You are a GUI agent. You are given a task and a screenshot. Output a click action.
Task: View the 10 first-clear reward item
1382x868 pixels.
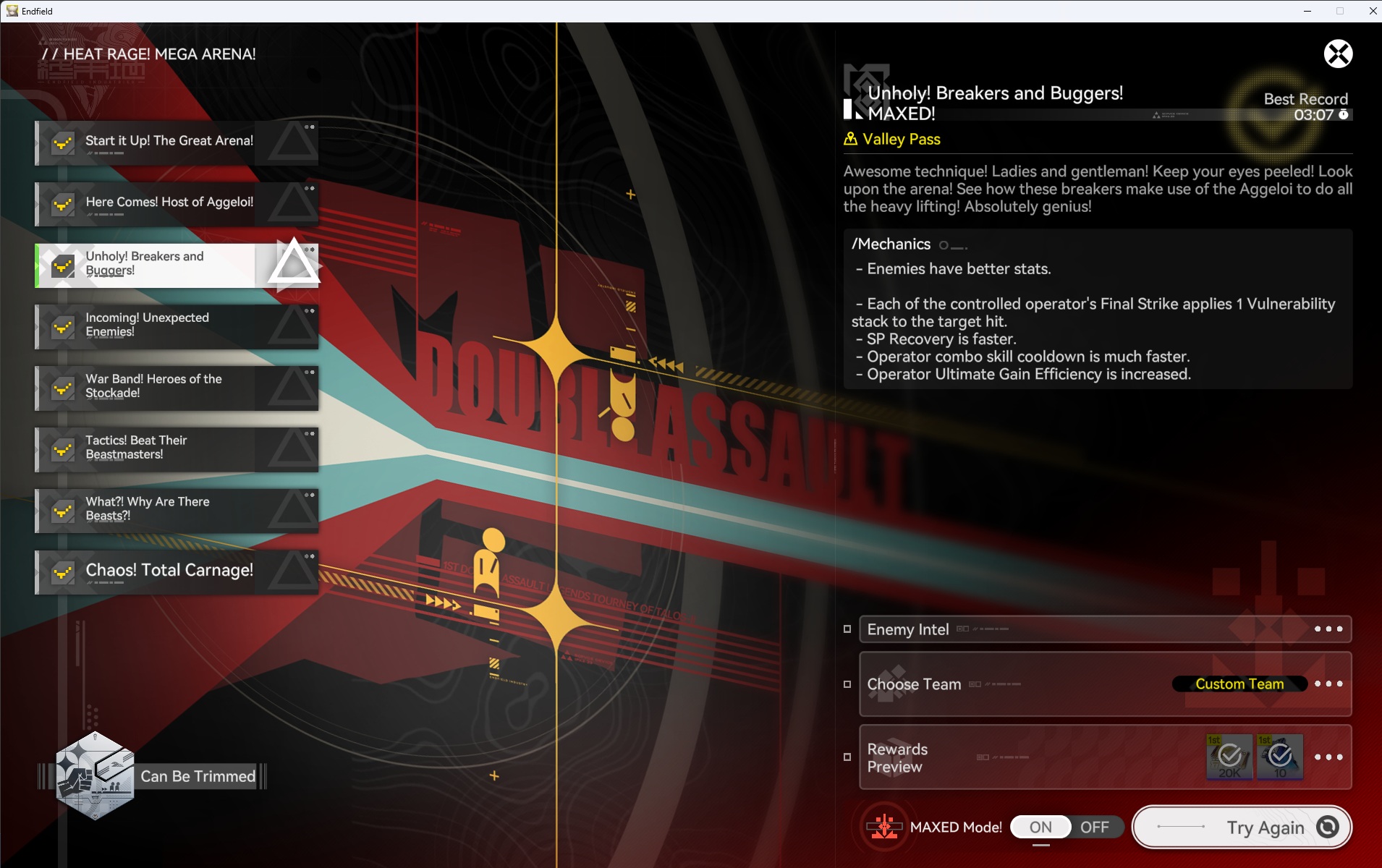tap(1280, 757)
